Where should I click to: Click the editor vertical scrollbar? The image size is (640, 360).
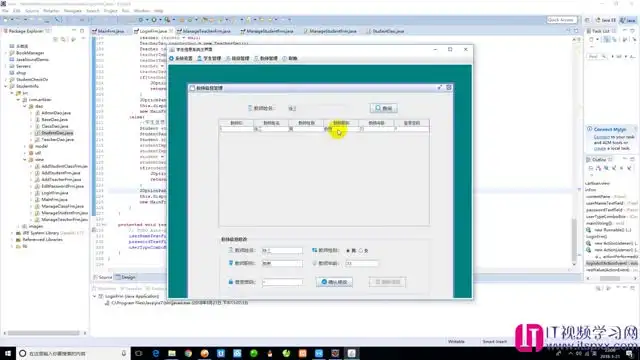(574, 241)
